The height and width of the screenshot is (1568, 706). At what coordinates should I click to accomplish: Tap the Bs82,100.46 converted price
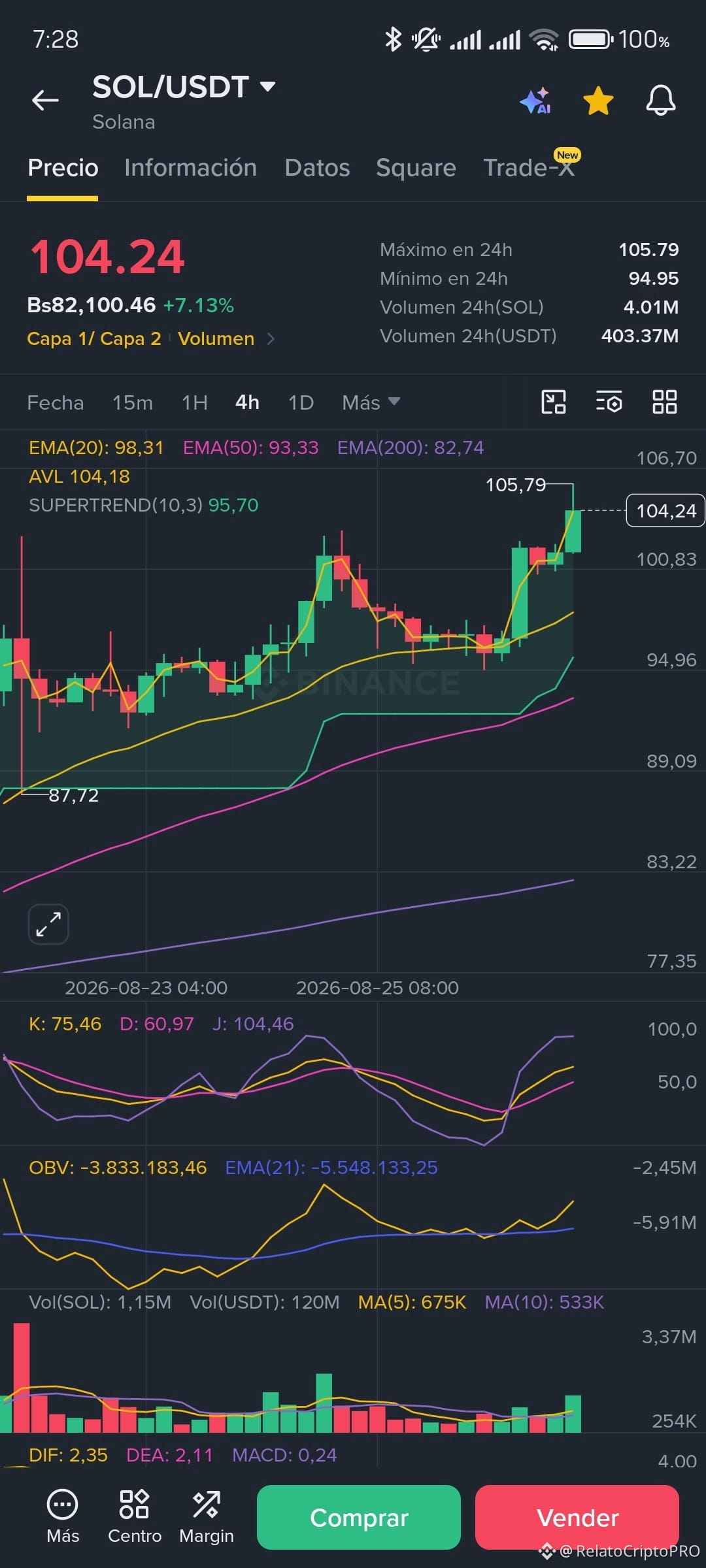(92, 305)
